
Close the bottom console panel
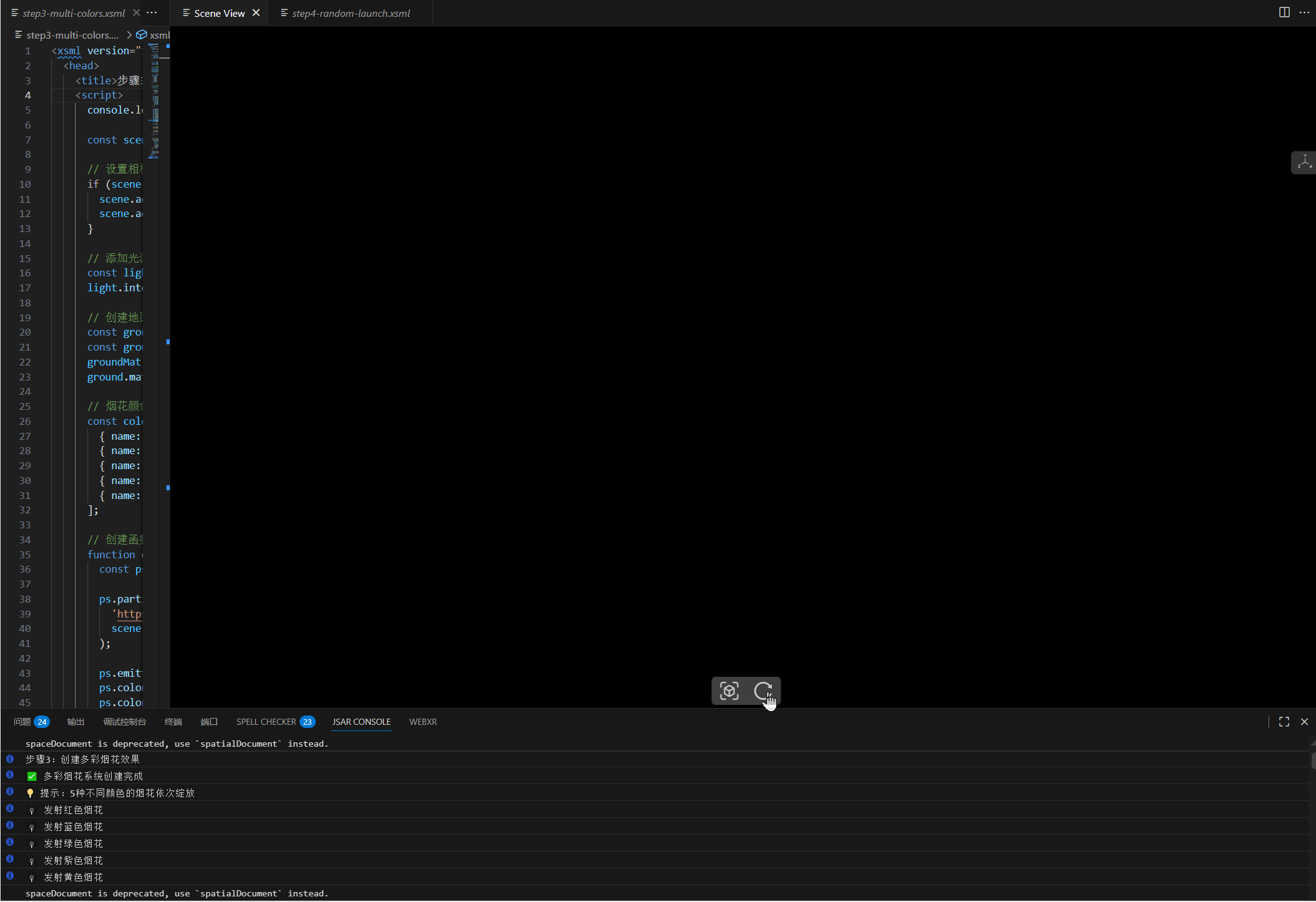coord(1304,722)
